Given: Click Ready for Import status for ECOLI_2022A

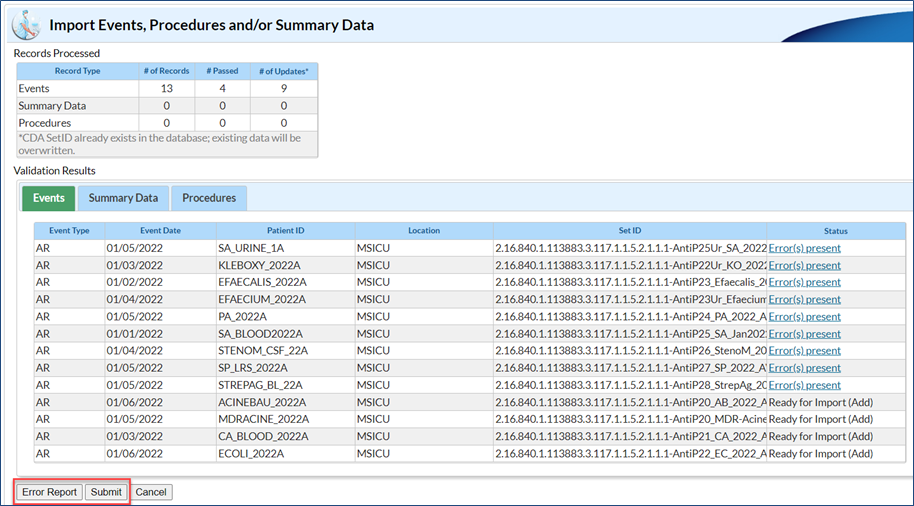Looking at the screenshot, I should click(x=821, y=454).
